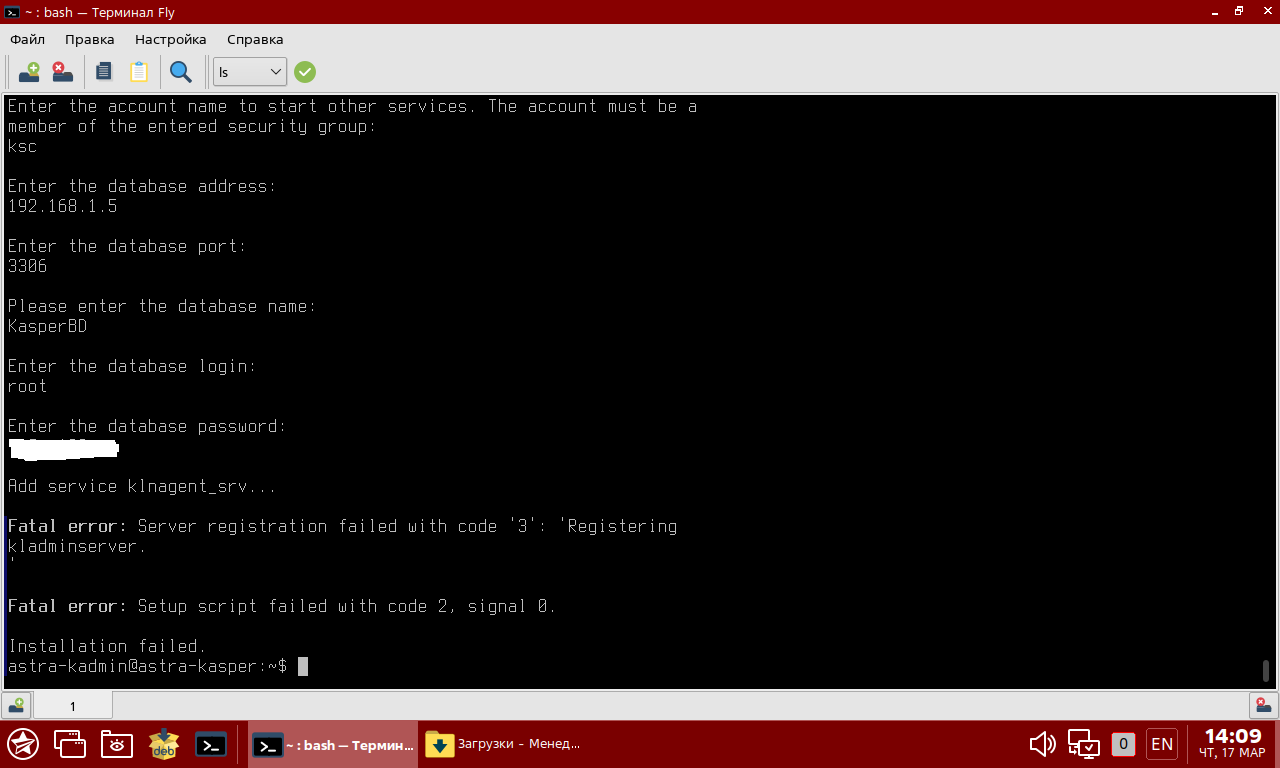Open the Astra star start menu
This screenshot has height=768, width=1280.
pyautogui.click(x=23, y=744)
